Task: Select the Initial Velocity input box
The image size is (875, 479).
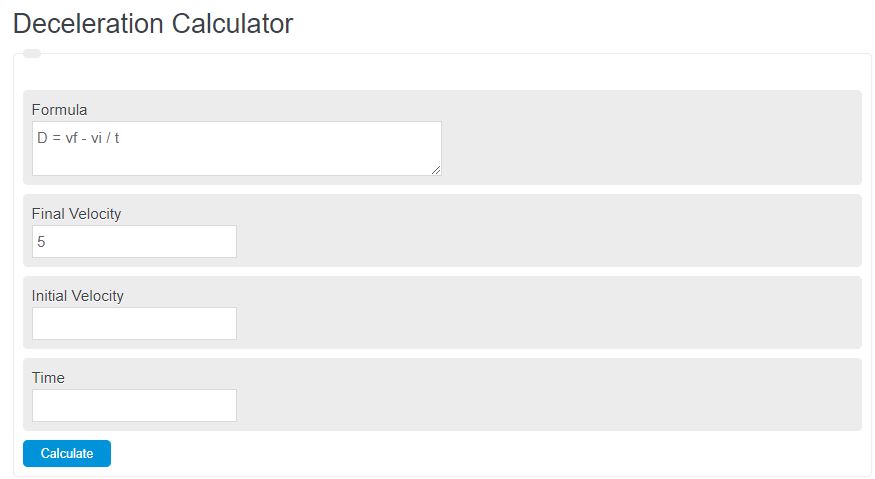Action: 134,323
